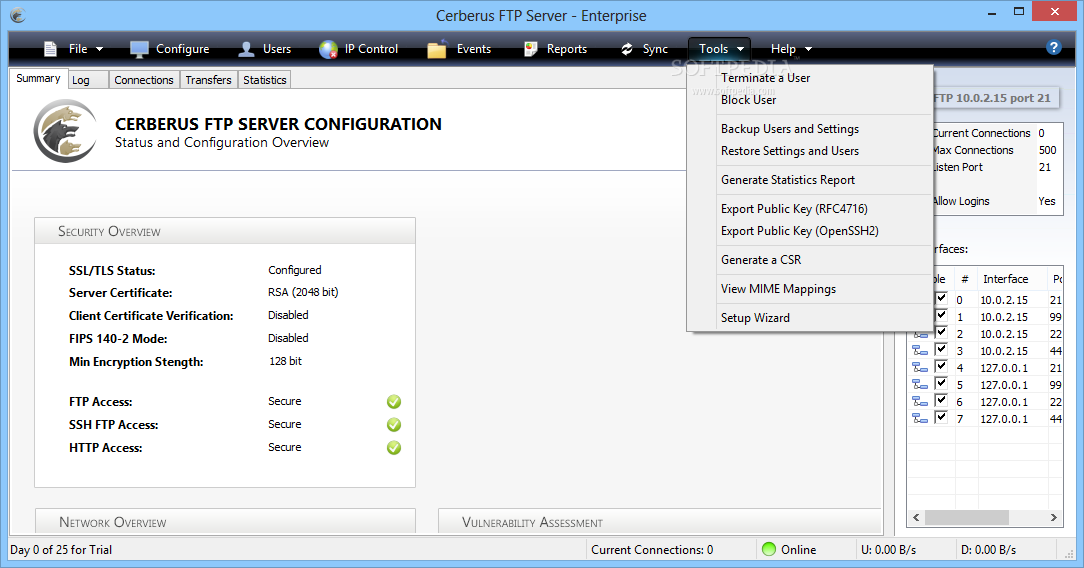Viewport: 1084px width, 568px height.
Task: Toggle checkbox for interface 1
Action: click(x=941, y=315)
